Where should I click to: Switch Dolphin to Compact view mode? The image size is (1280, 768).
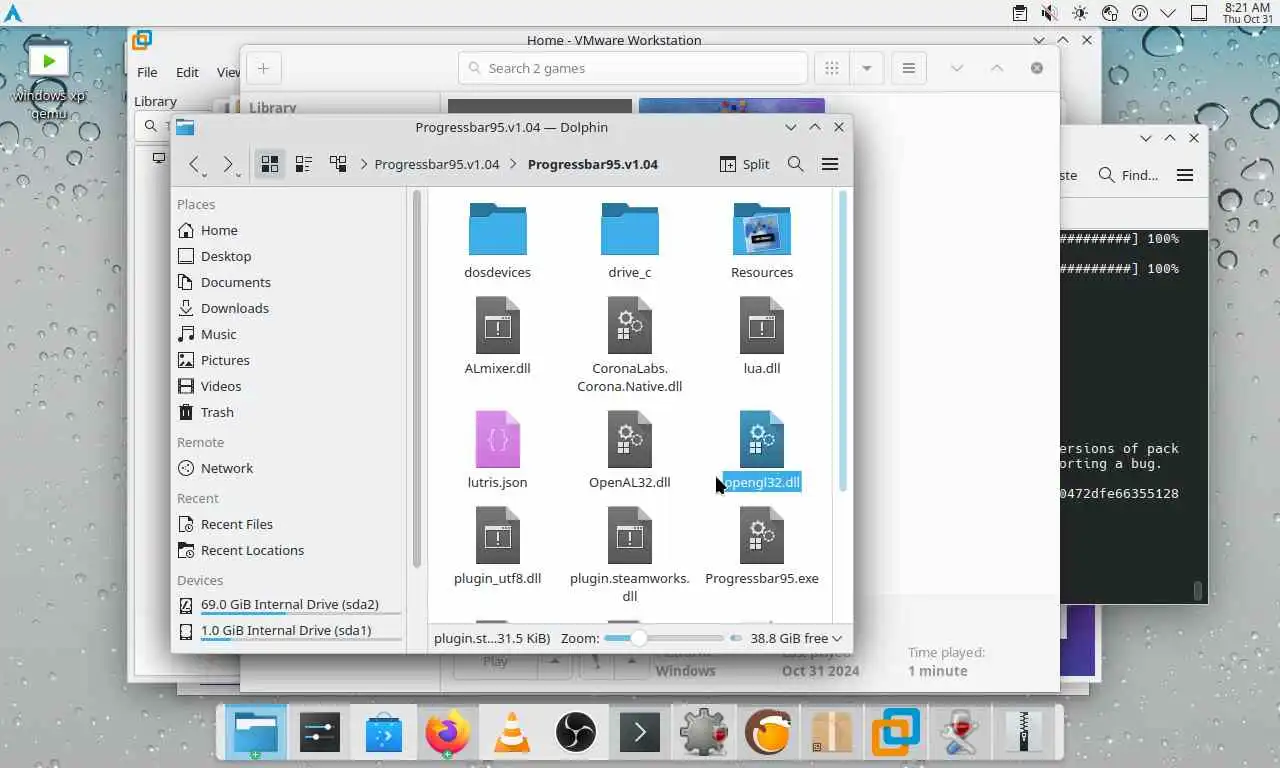[304, 164]
